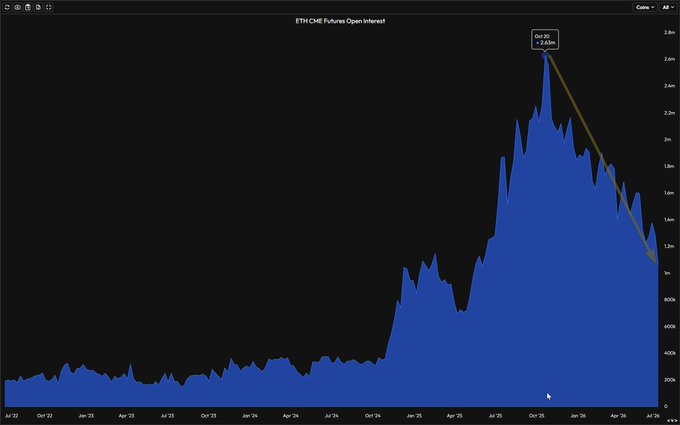Click the 800k y-axis label
The image size is (680, 425).
coord(670,300)
